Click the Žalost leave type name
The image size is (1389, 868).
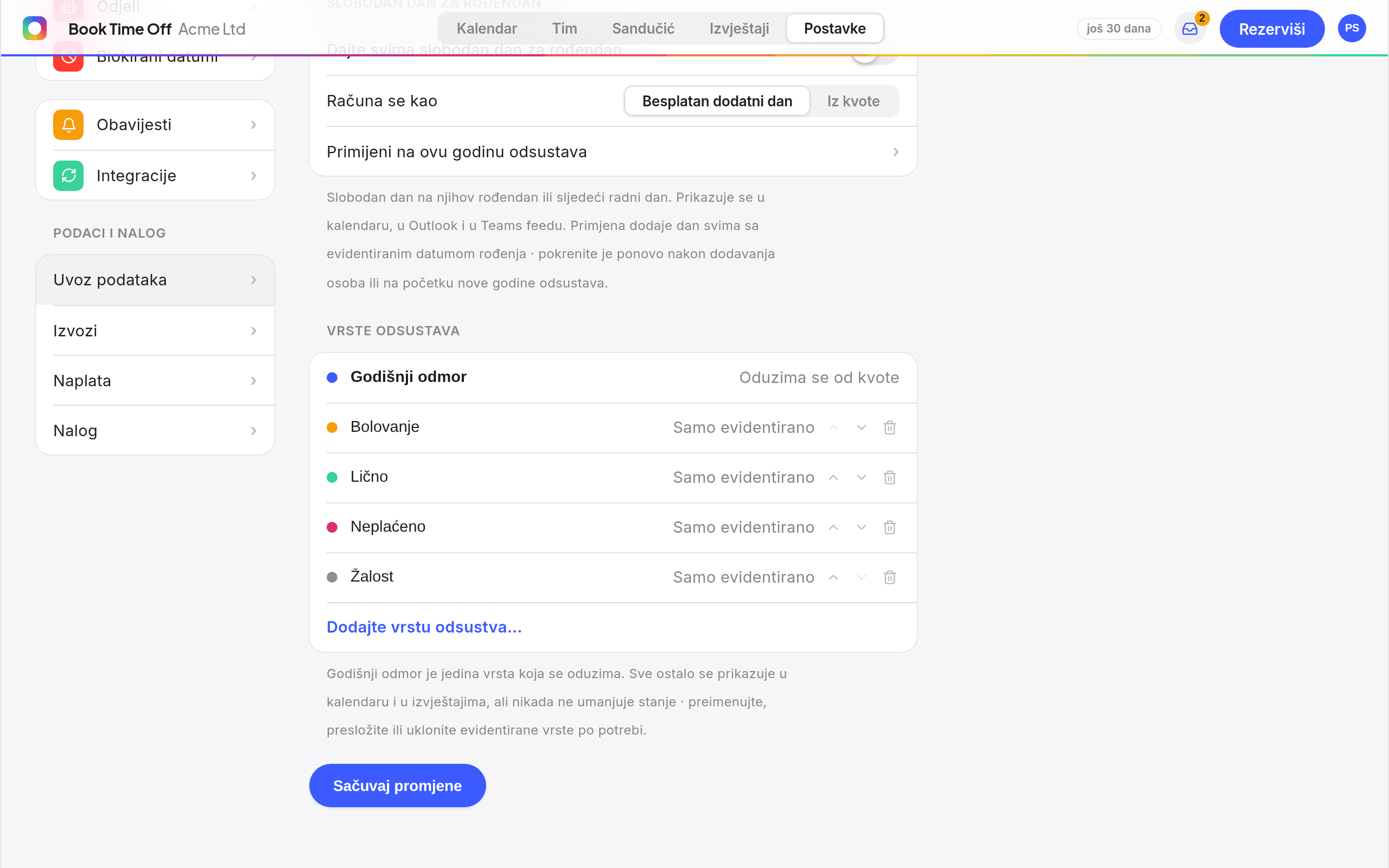(372, 576)
